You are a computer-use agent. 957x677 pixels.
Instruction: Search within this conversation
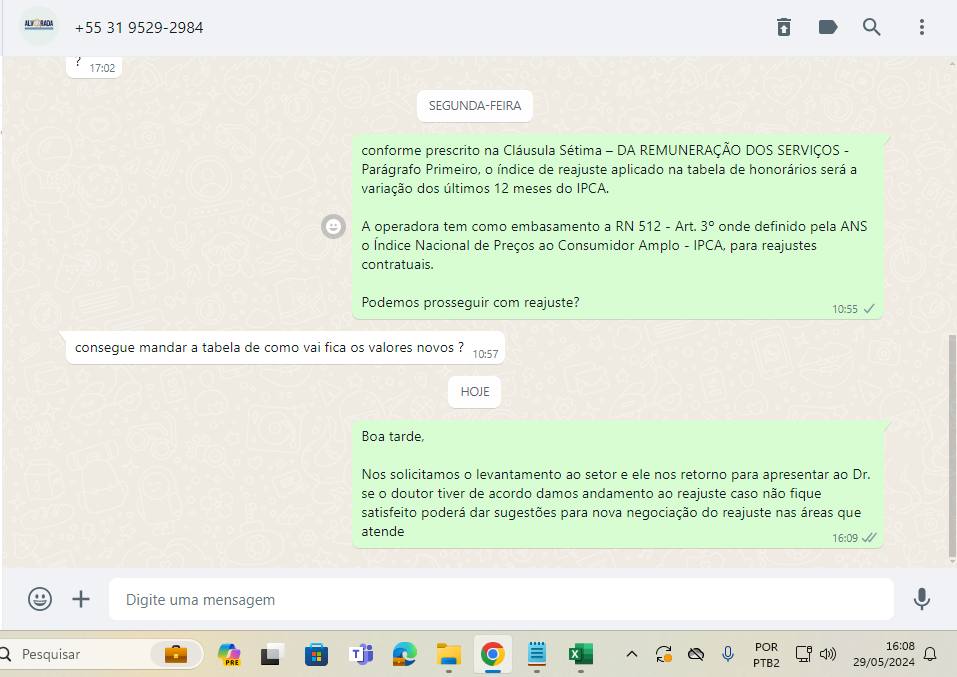coord(872,27)
